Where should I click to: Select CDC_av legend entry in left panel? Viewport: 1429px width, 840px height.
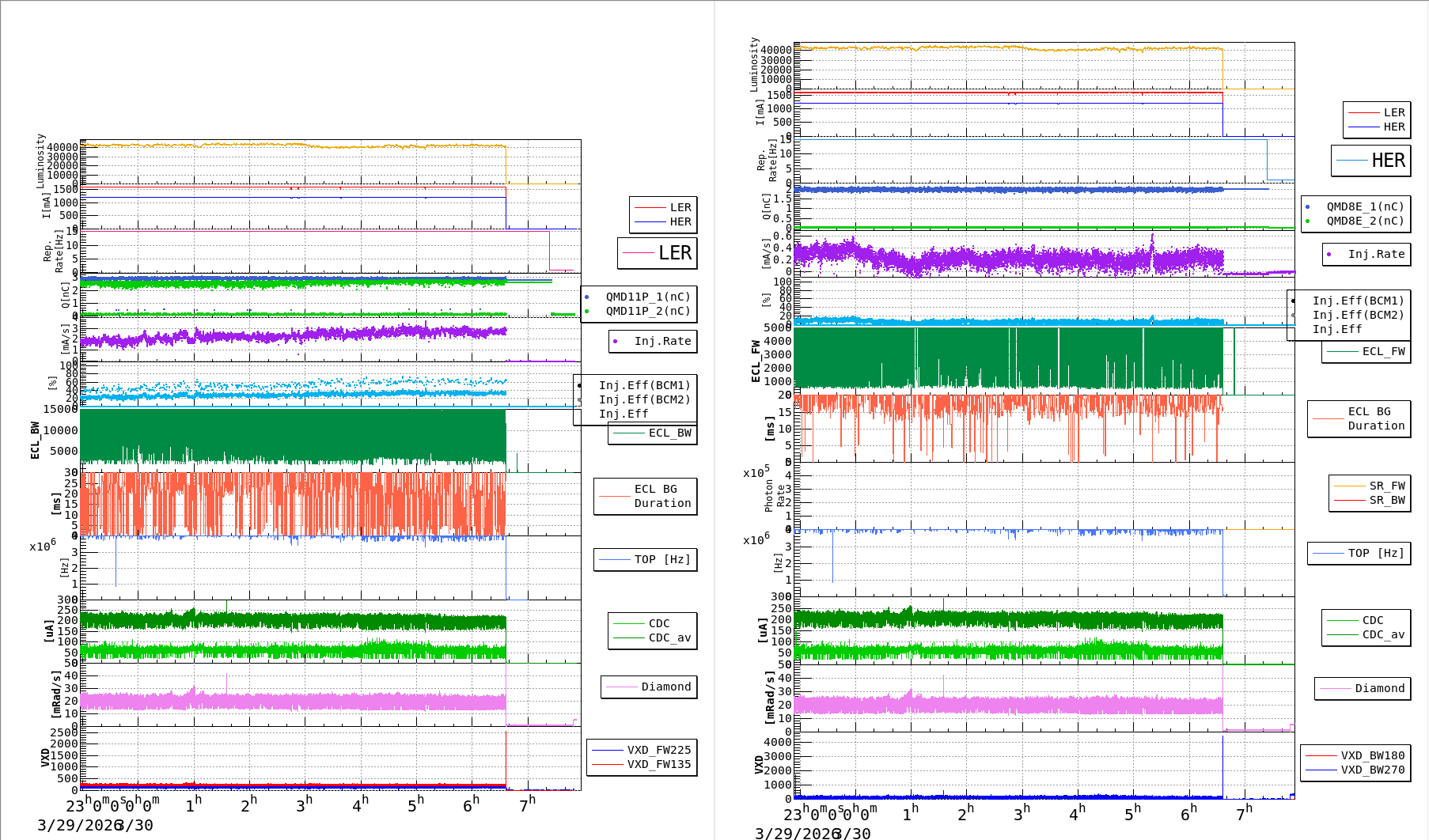click(669, 638)
